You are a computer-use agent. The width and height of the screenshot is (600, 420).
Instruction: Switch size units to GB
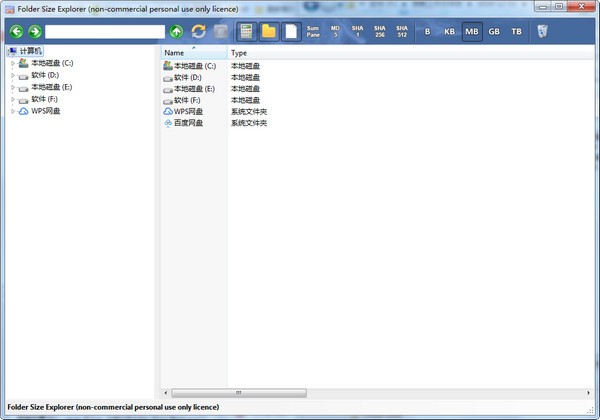point(494,31)
